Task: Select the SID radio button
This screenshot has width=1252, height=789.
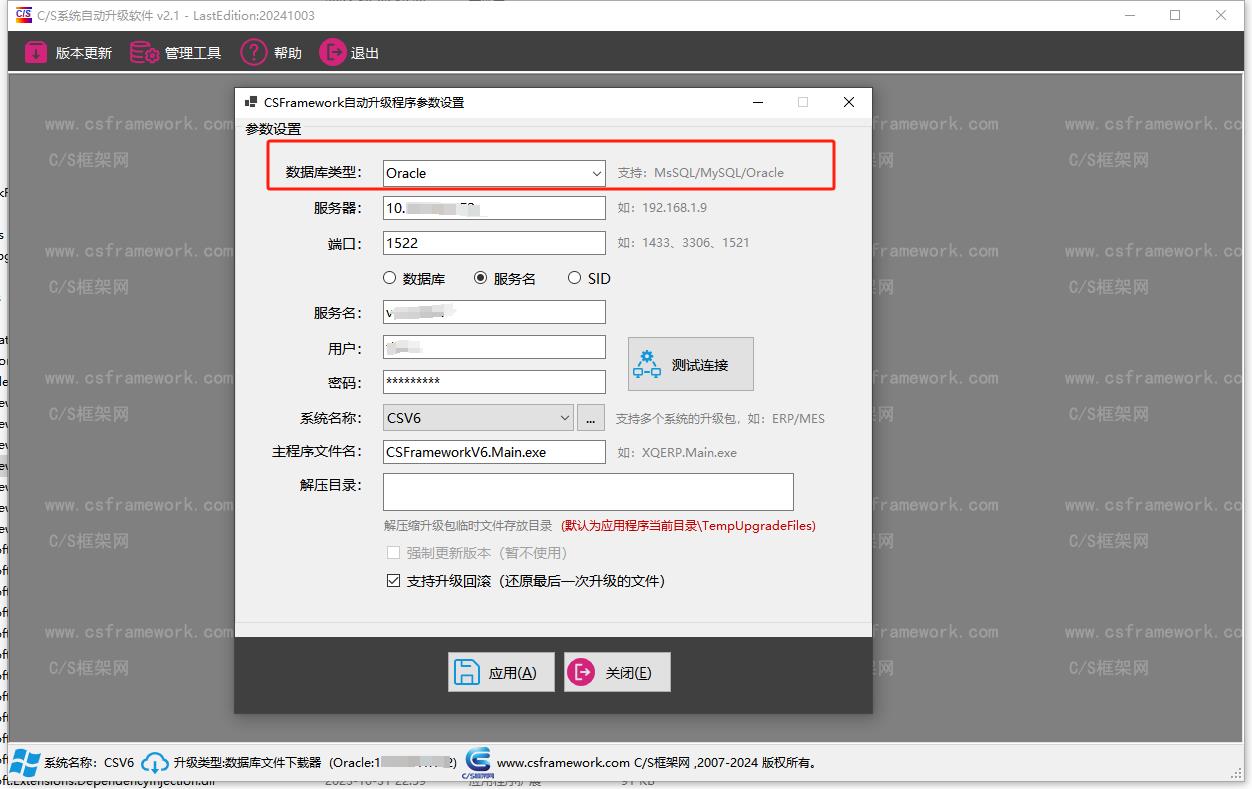Action: [x=574, y=278]
